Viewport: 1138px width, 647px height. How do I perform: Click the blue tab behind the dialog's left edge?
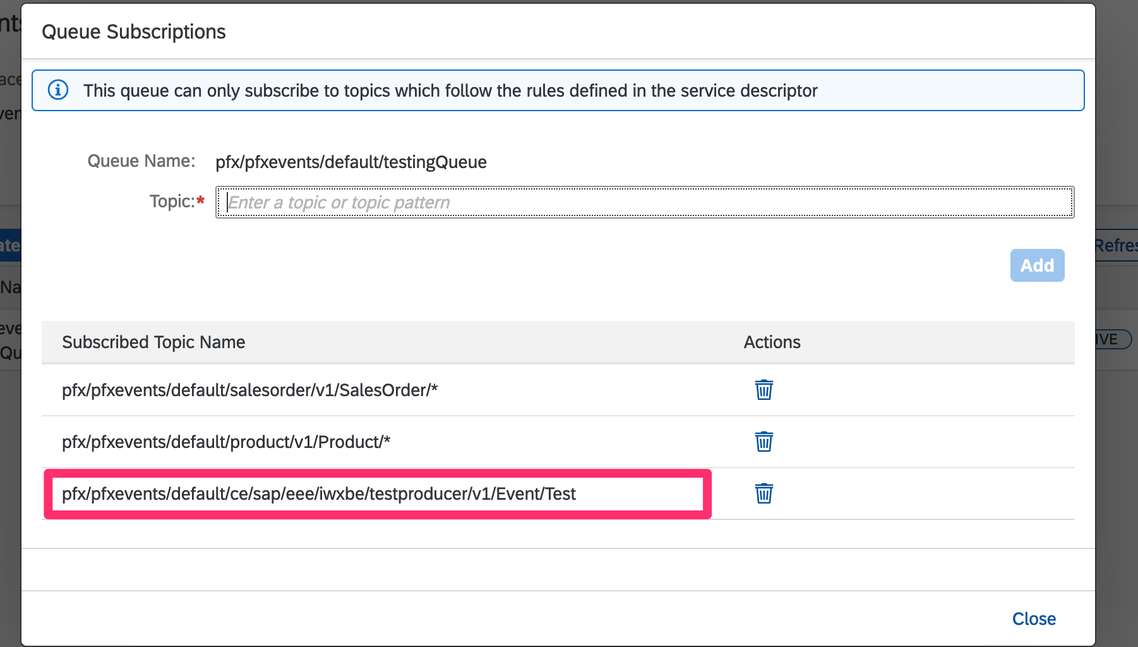coord(10,245)
